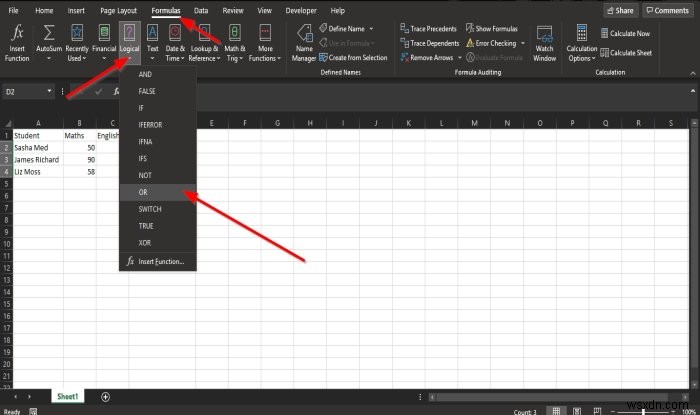This screenshot has width=700, height=415.
Task: Click the Select All corner triangle
Action: (7, 123)
